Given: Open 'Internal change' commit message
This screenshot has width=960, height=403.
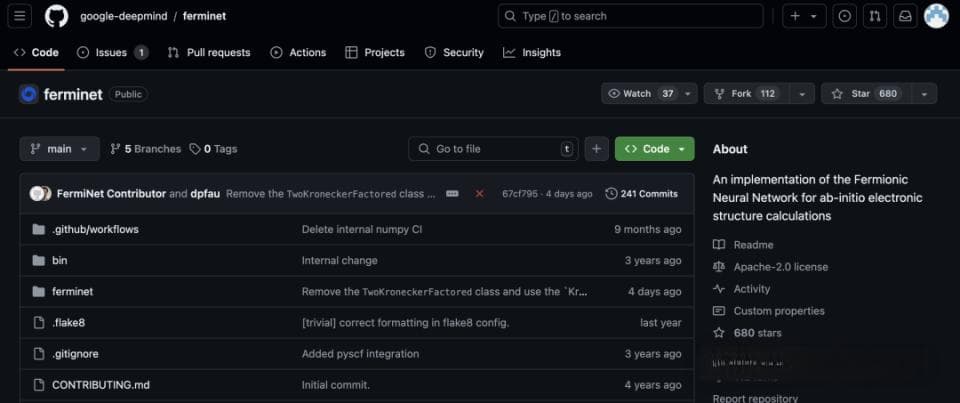Looking at the screenshot, I should pos(340,260).
